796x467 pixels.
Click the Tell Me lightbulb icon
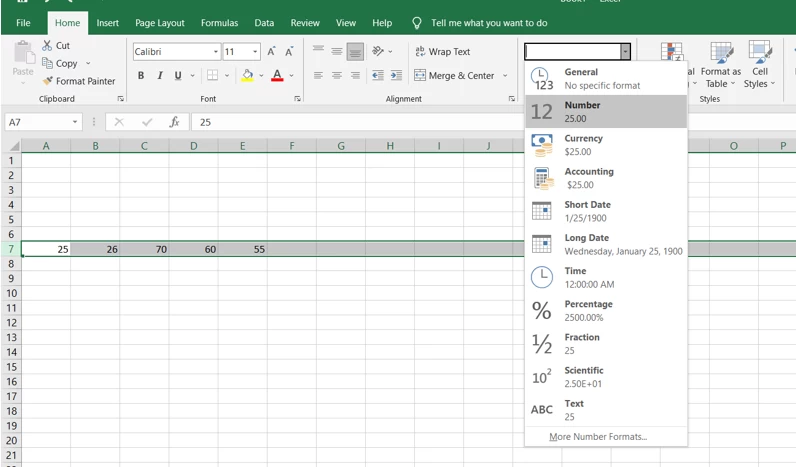click(x=417, y=23)
